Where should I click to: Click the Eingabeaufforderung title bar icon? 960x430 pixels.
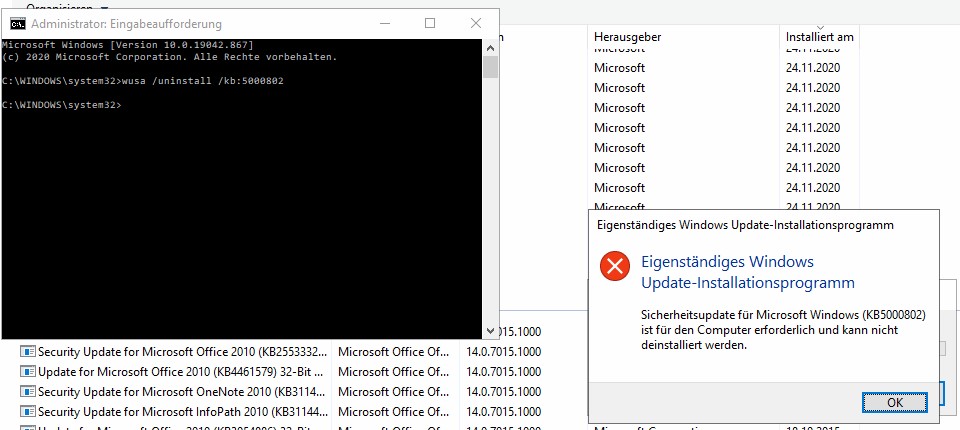18,24
